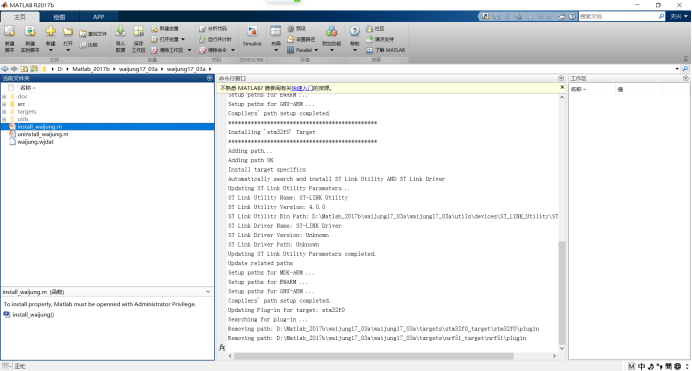Open Command Window panel actions menu button
This screenshot has width=692, height=371.
pyautogui.click(x=561, y=78)
